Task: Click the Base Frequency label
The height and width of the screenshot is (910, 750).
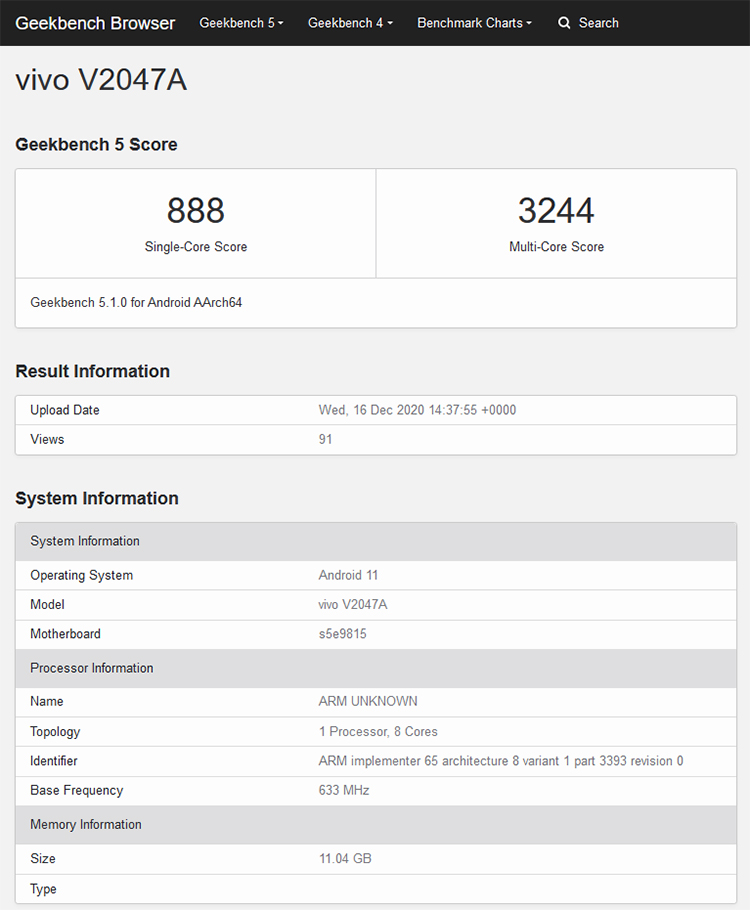Action: pos(77,790)
